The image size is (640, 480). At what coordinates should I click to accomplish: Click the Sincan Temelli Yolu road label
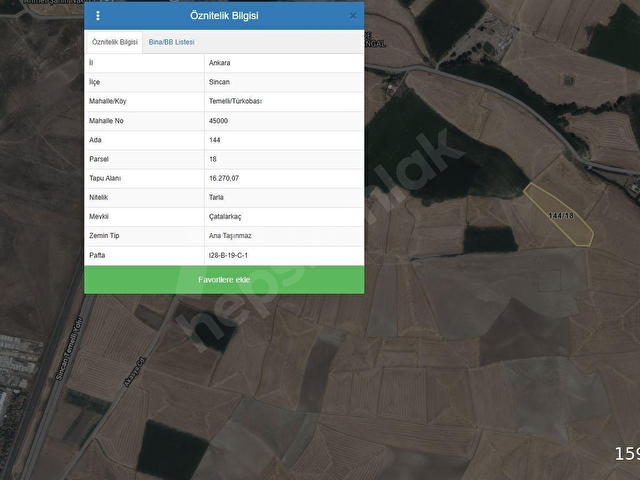pos(69,349)
